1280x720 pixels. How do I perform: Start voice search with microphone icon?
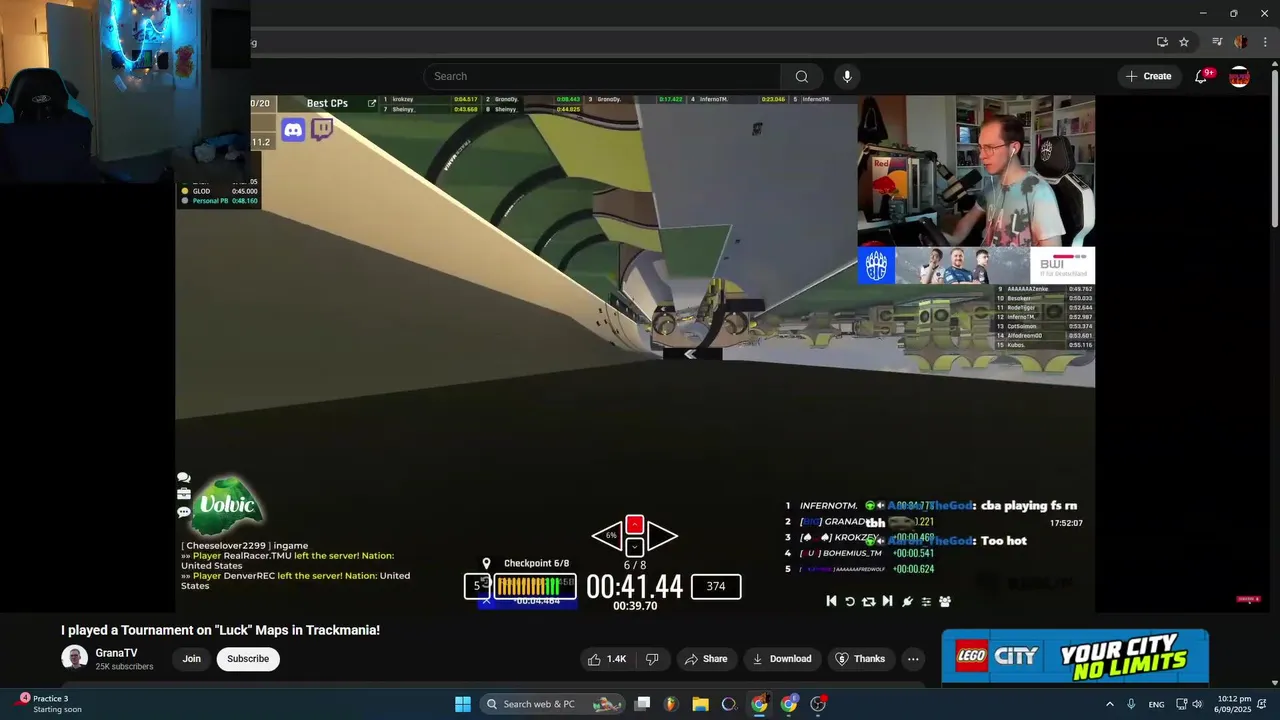[847, 76]
